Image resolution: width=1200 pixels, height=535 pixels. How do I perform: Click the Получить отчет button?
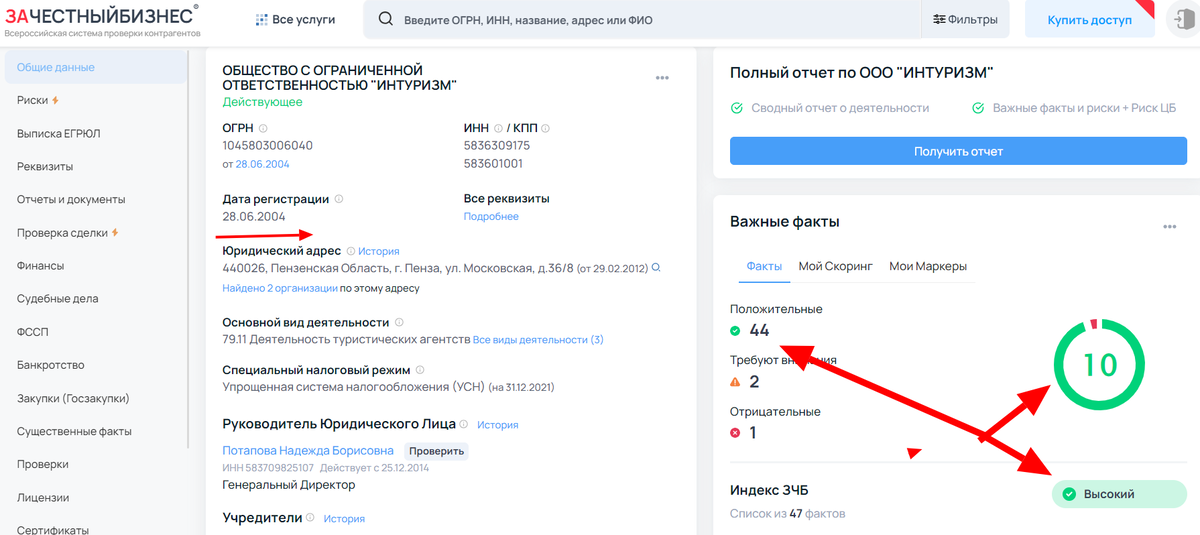click(x=958, y=151)
